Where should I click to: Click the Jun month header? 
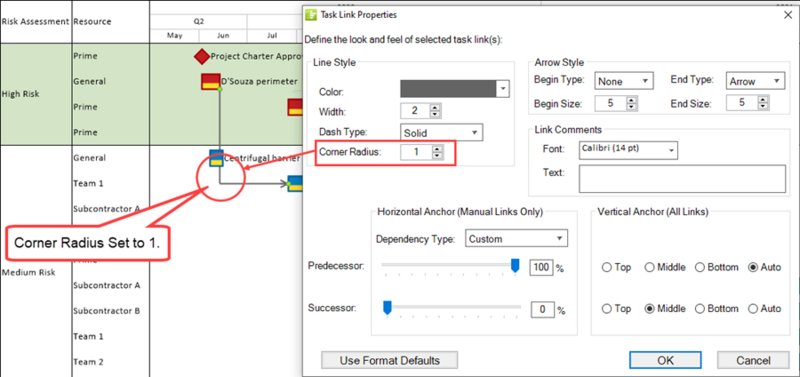[x=223, y=36]
